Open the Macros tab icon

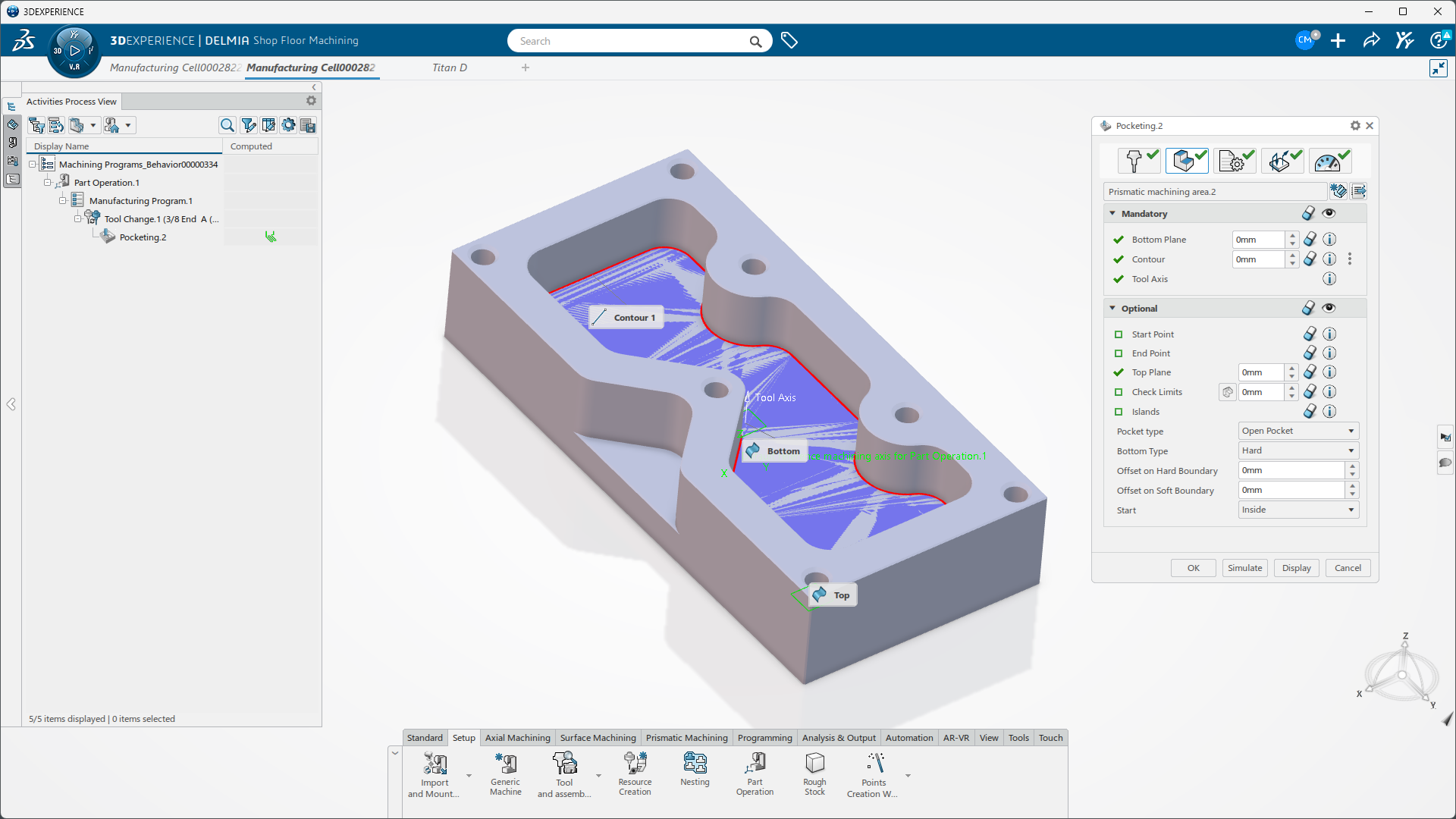[x=1282, y=161]
